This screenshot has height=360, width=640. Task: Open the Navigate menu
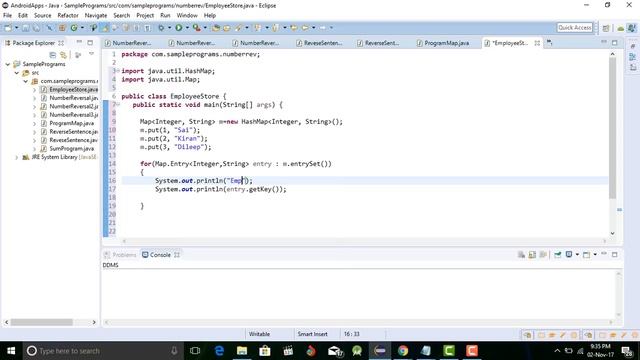point(96,16)
